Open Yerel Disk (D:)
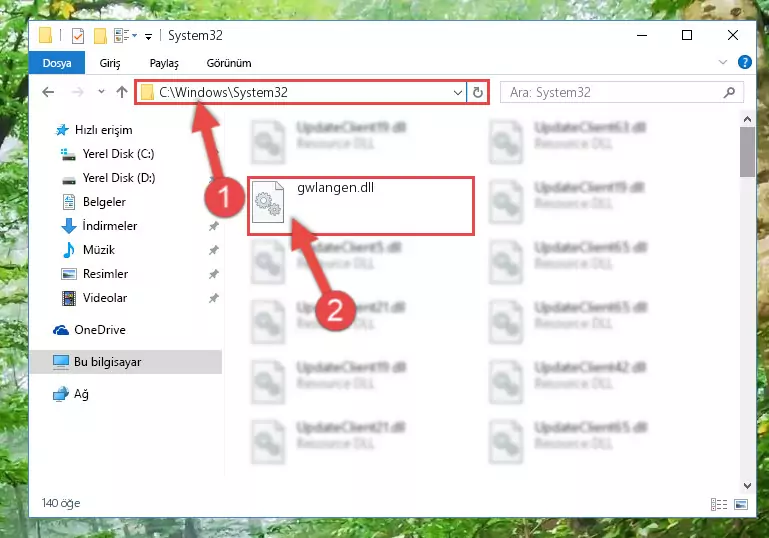 point(119,178)
